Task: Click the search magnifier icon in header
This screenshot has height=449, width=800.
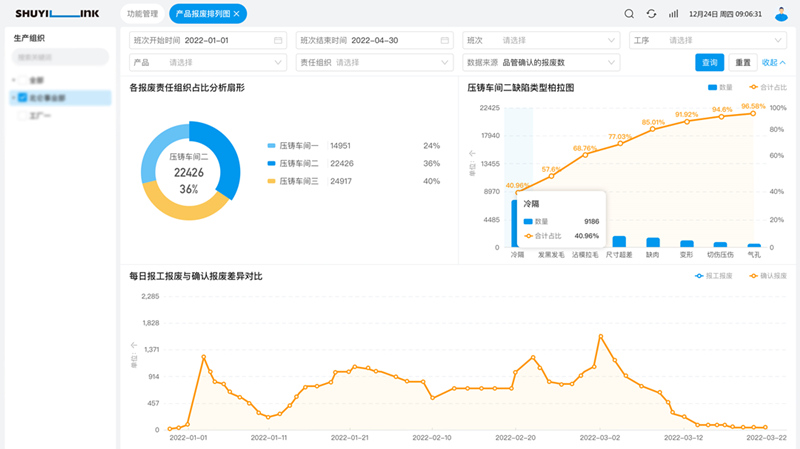Action: pos(629,14)
